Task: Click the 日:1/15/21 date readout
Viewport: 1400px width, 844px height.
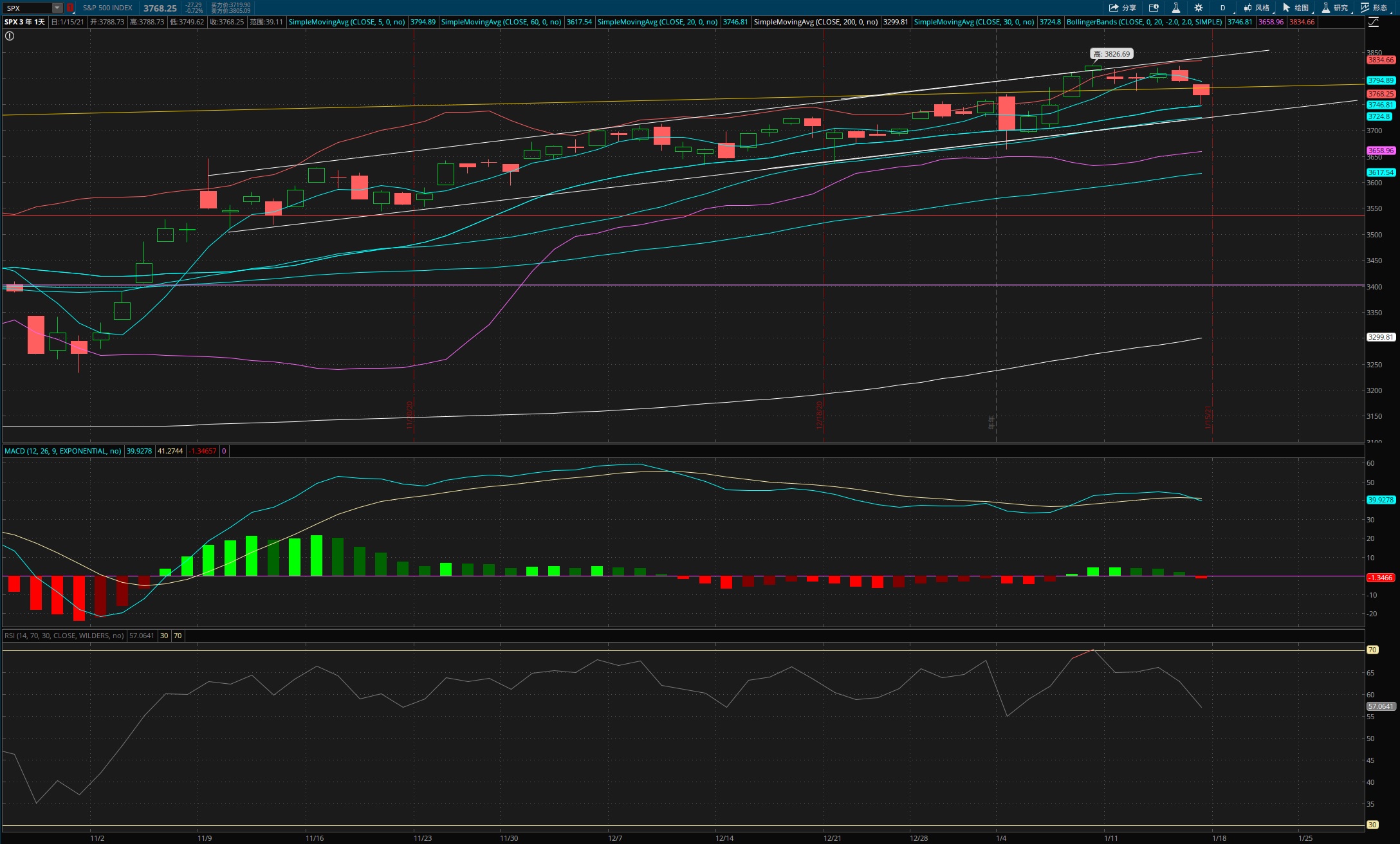Action: (x=68, y=22)
